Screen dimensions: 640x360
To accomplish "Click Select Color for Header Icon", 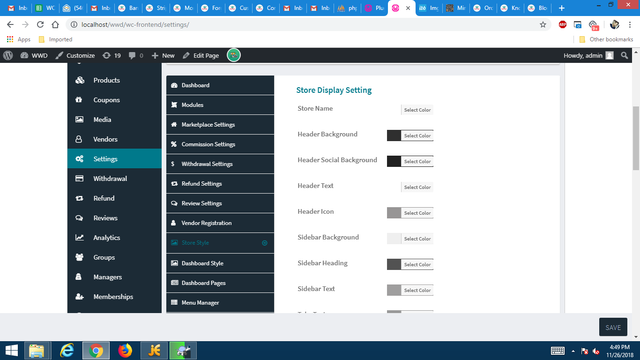I will [x=417, y=213].
